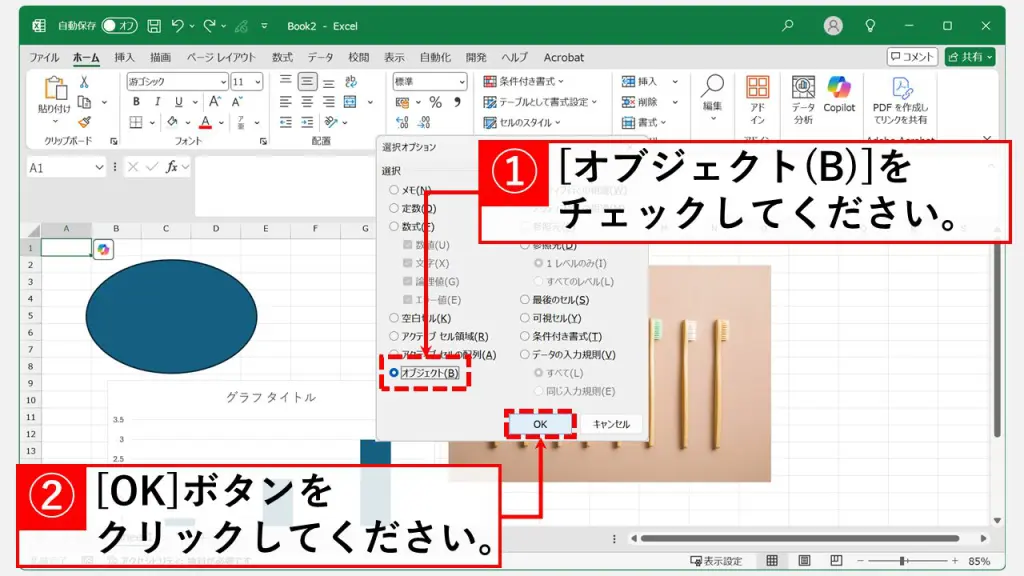The width and height of the screenshot is (1024, 576).
Task: Select the 空白セル(K) radio button
Action: 394,318
